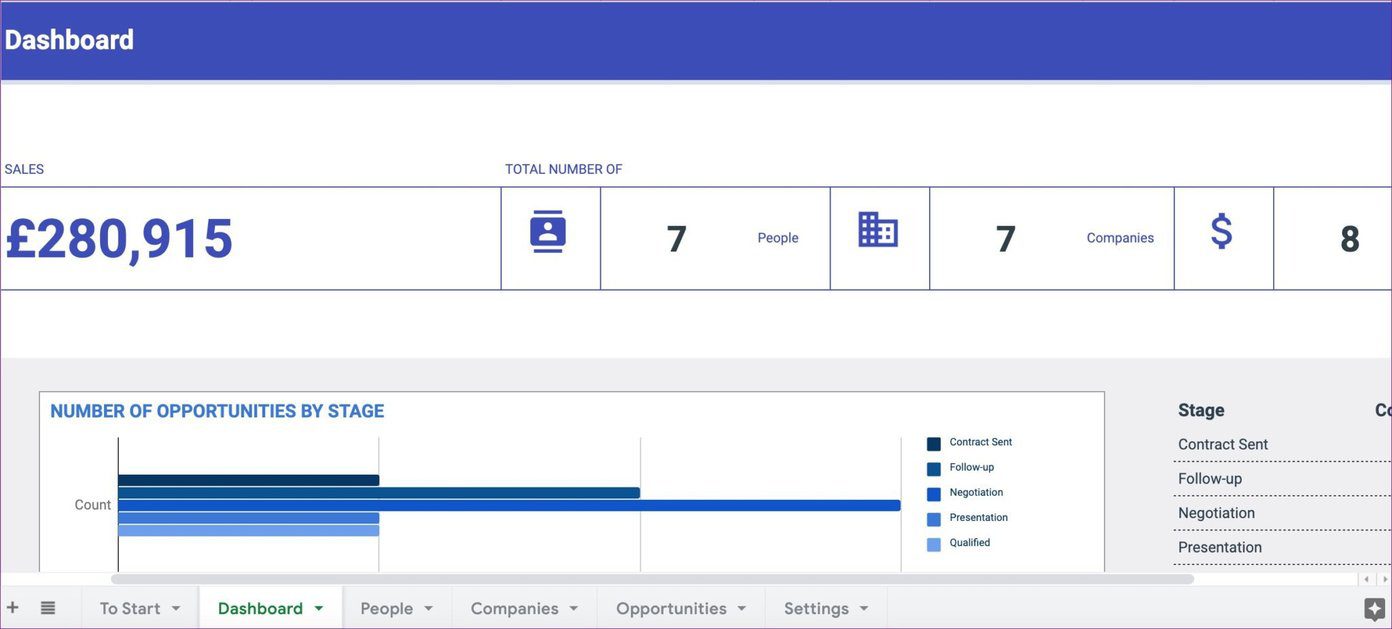Click the dollar sign opportunities icon
The image size is (1392, 629).
point(1221,231)
